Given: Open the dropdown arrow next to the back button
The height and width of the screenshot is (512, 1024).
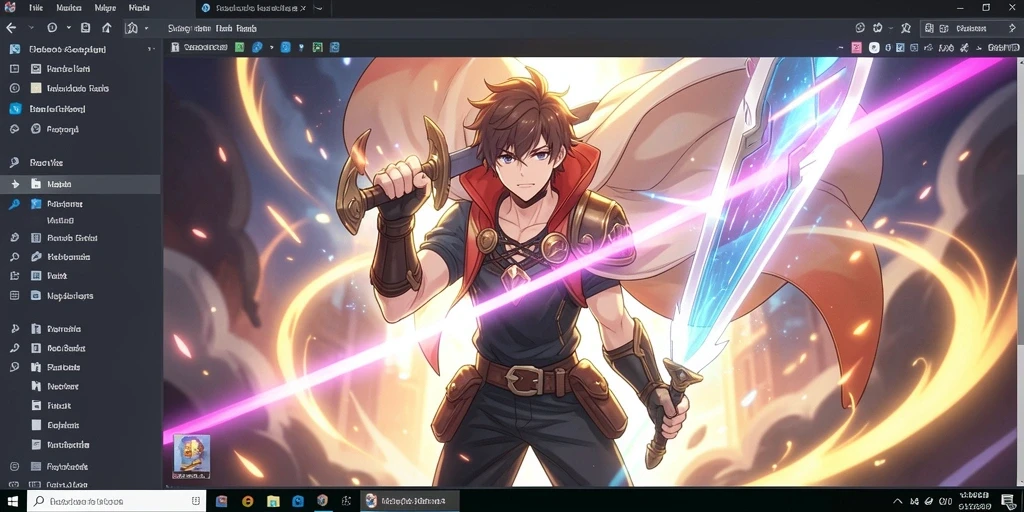Looking at the screenshot, I should point(31,28).
